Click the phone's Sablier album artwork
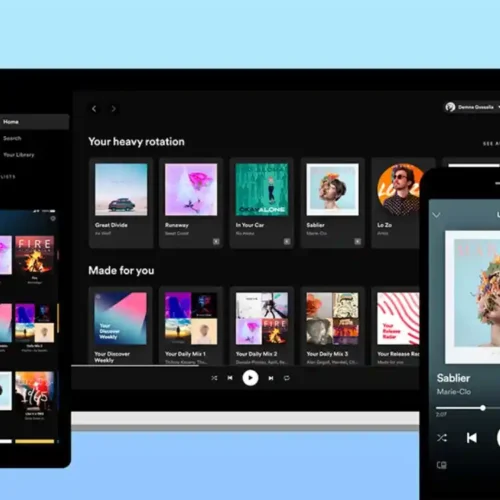 473,297
